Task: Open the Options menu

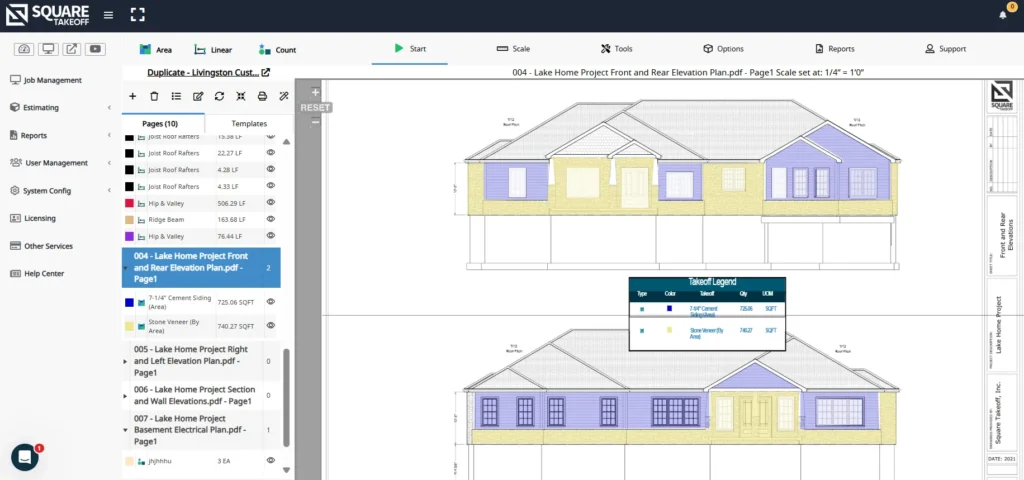Action: [723, 49]
